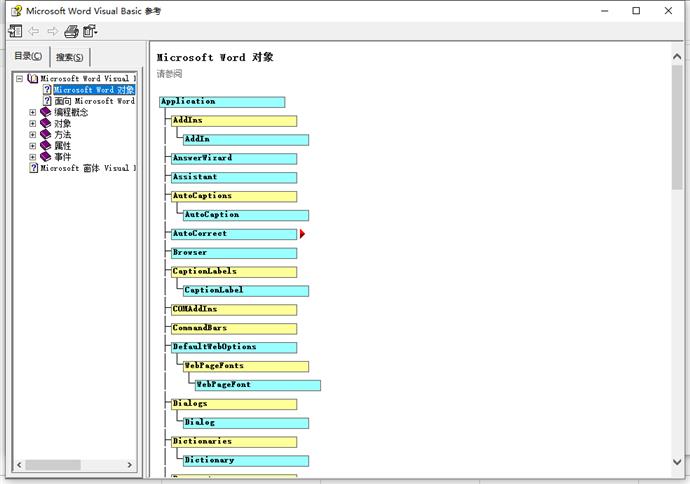Open the Application object box
690x484 pixels.
point(222,102)
